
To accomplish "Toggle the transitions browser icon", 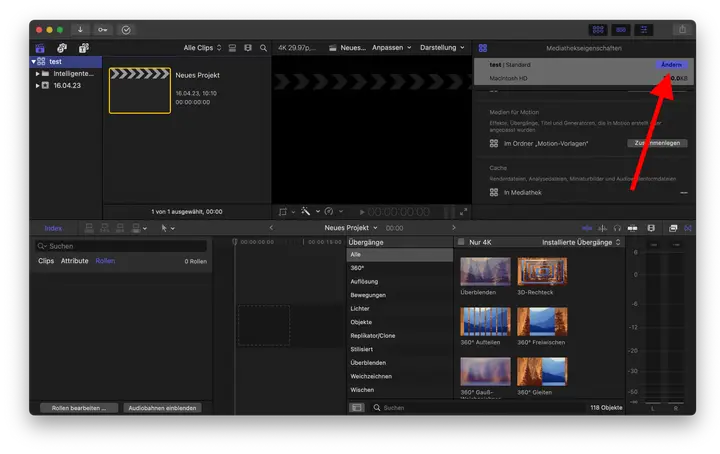I will click(690, 228).
